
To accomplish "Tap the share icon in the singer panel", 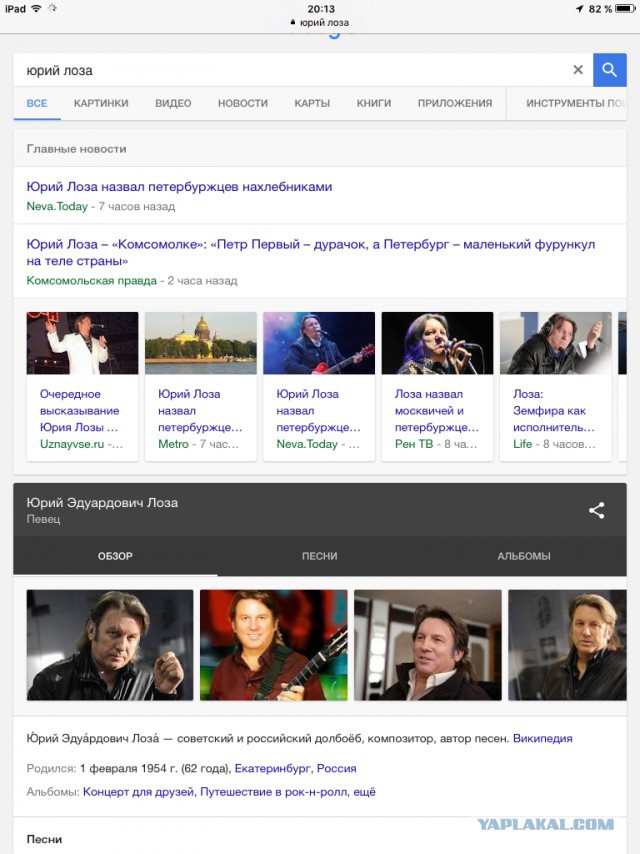I will pos(596,510).
